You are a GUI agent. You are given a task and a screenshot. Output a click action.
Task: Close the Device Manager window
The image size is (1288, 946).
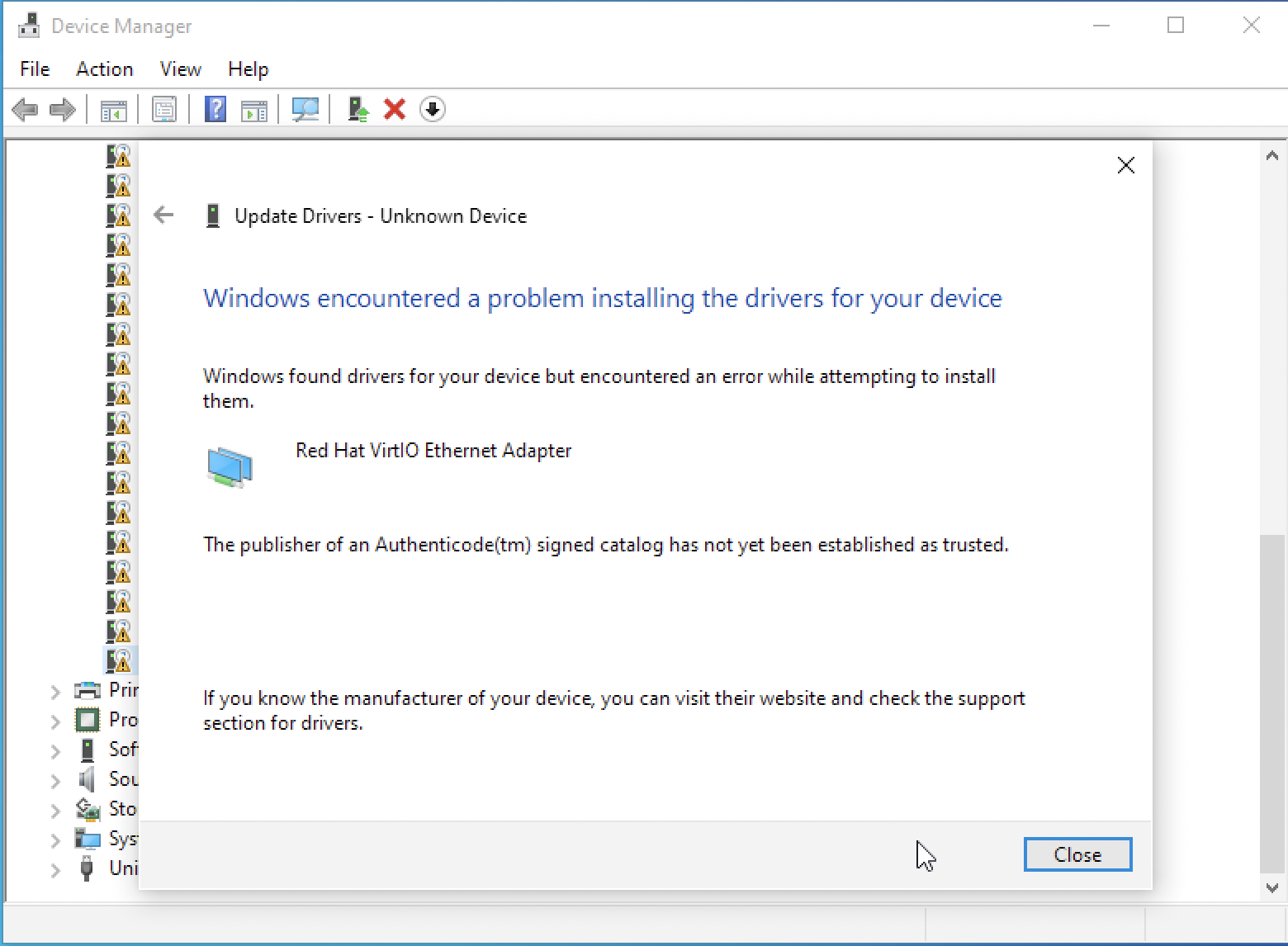(x=1251, y=26)
